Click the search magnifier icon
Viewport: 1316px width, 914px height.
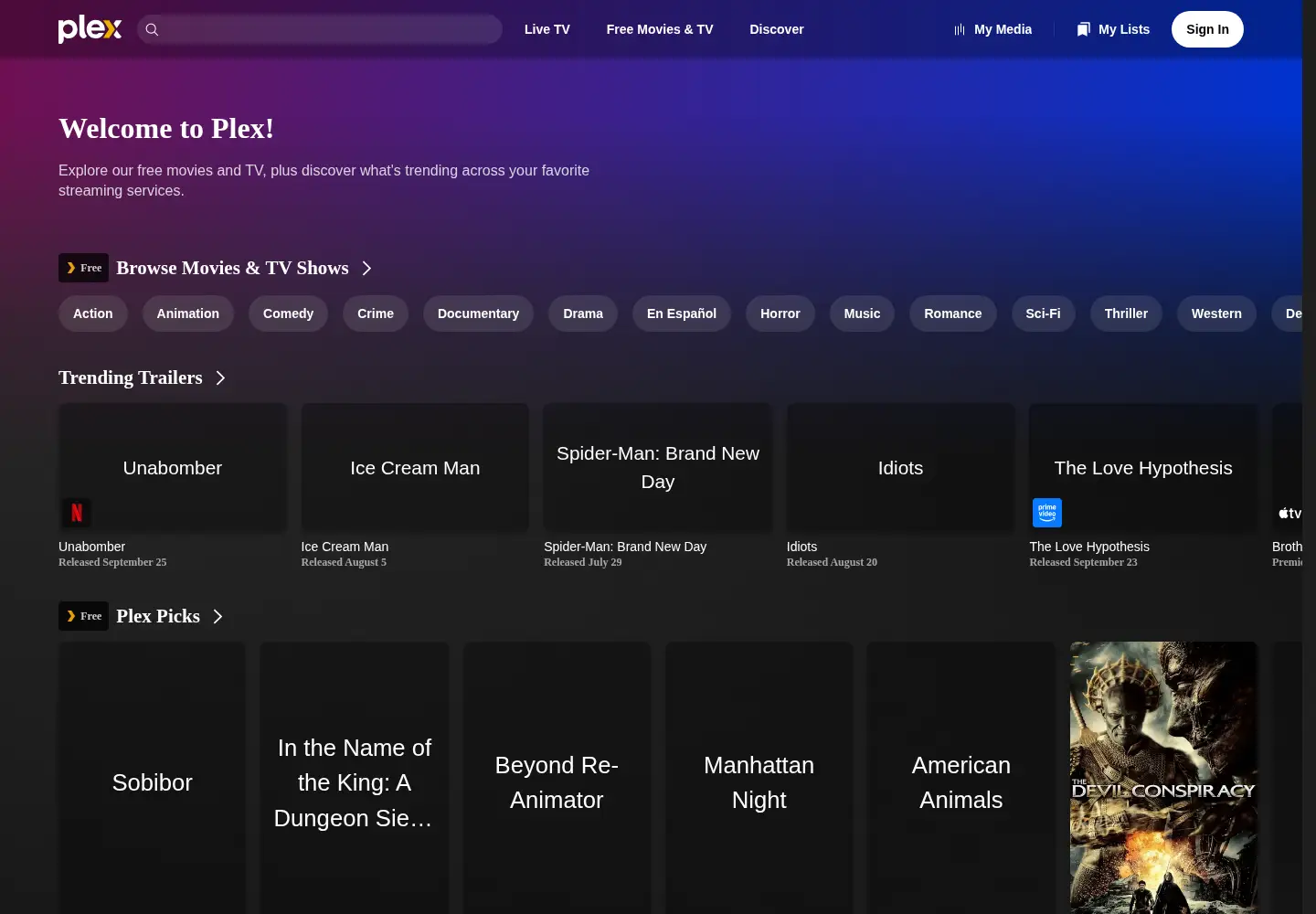coord(153,29)
